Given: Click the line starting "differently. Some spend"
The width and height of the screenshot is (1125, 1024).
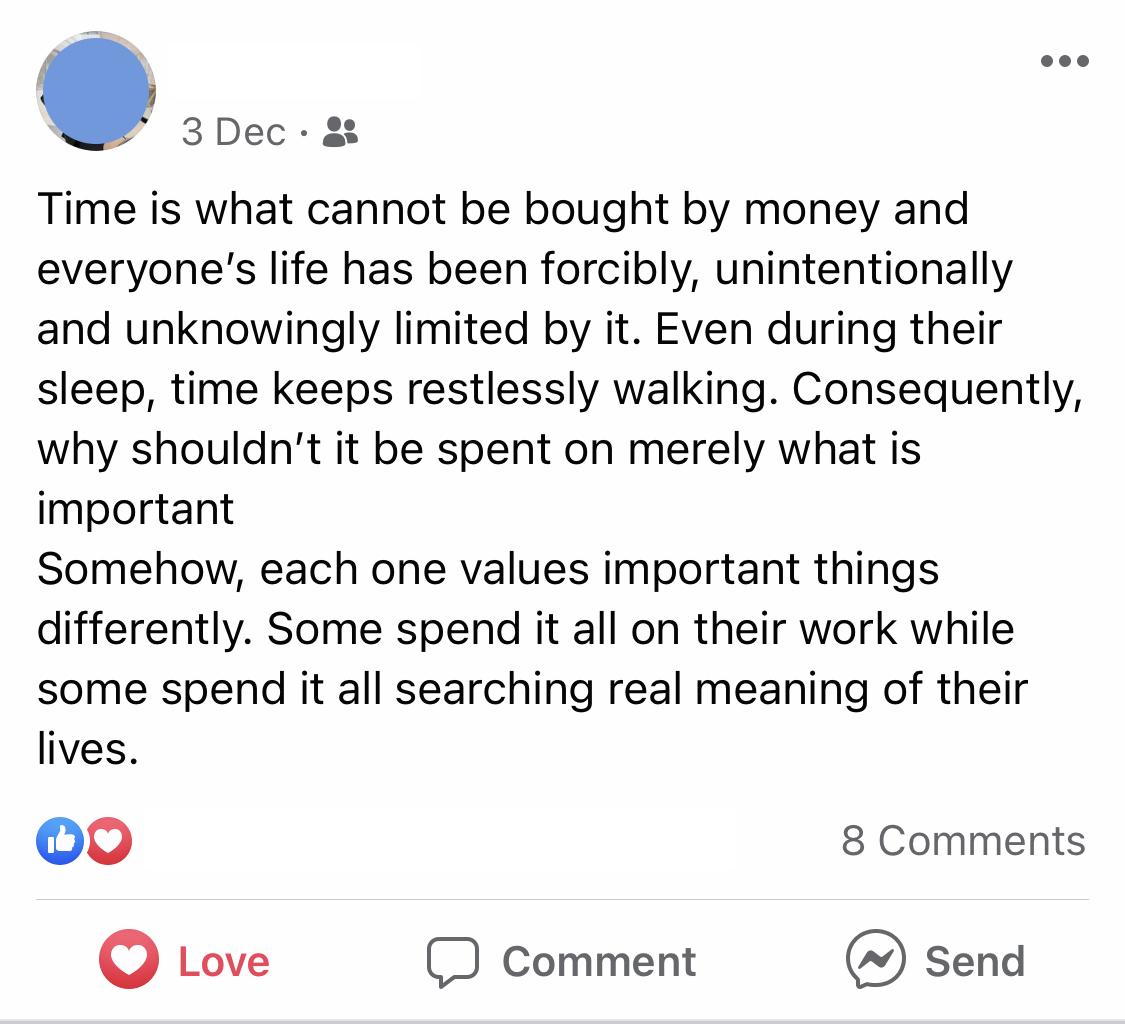Looking at the screenshot, I should click(525, 629).
